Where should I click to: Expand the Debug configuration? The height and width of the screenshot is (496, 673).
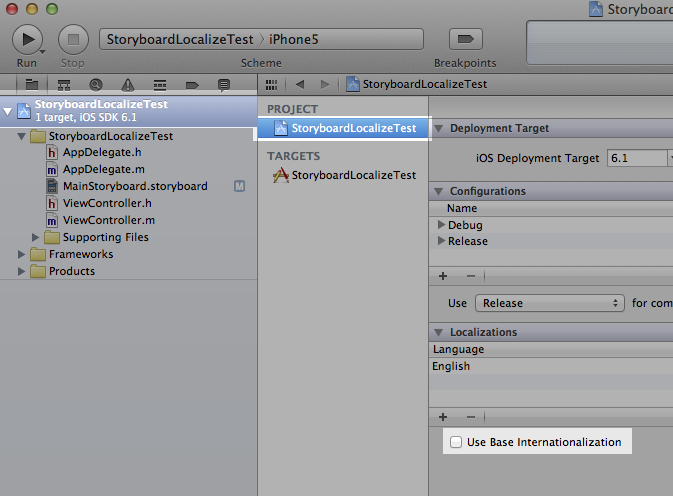tap(441, 224)
